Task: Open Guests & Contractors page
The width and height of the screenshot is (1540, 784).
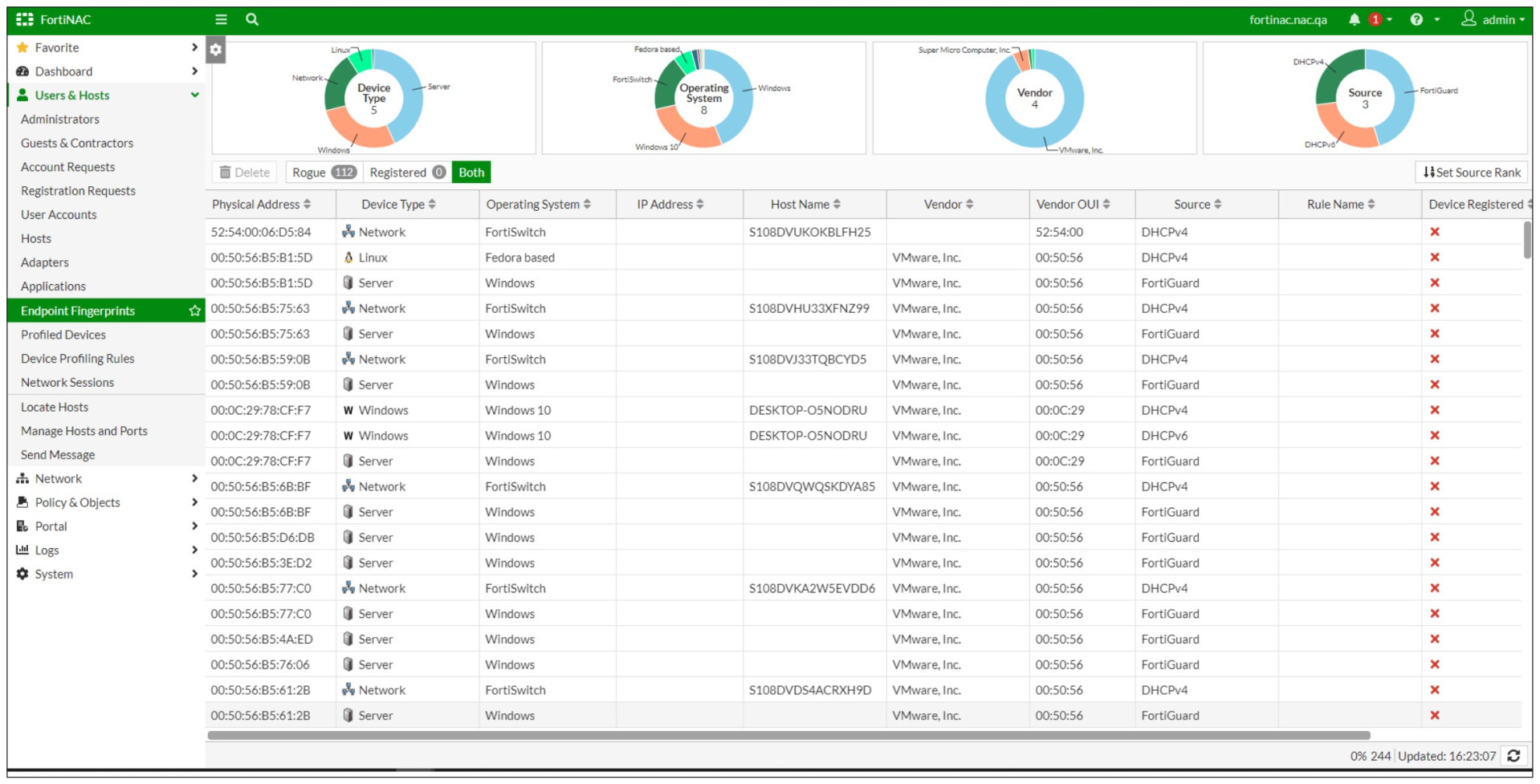Action: click(77, 143)
